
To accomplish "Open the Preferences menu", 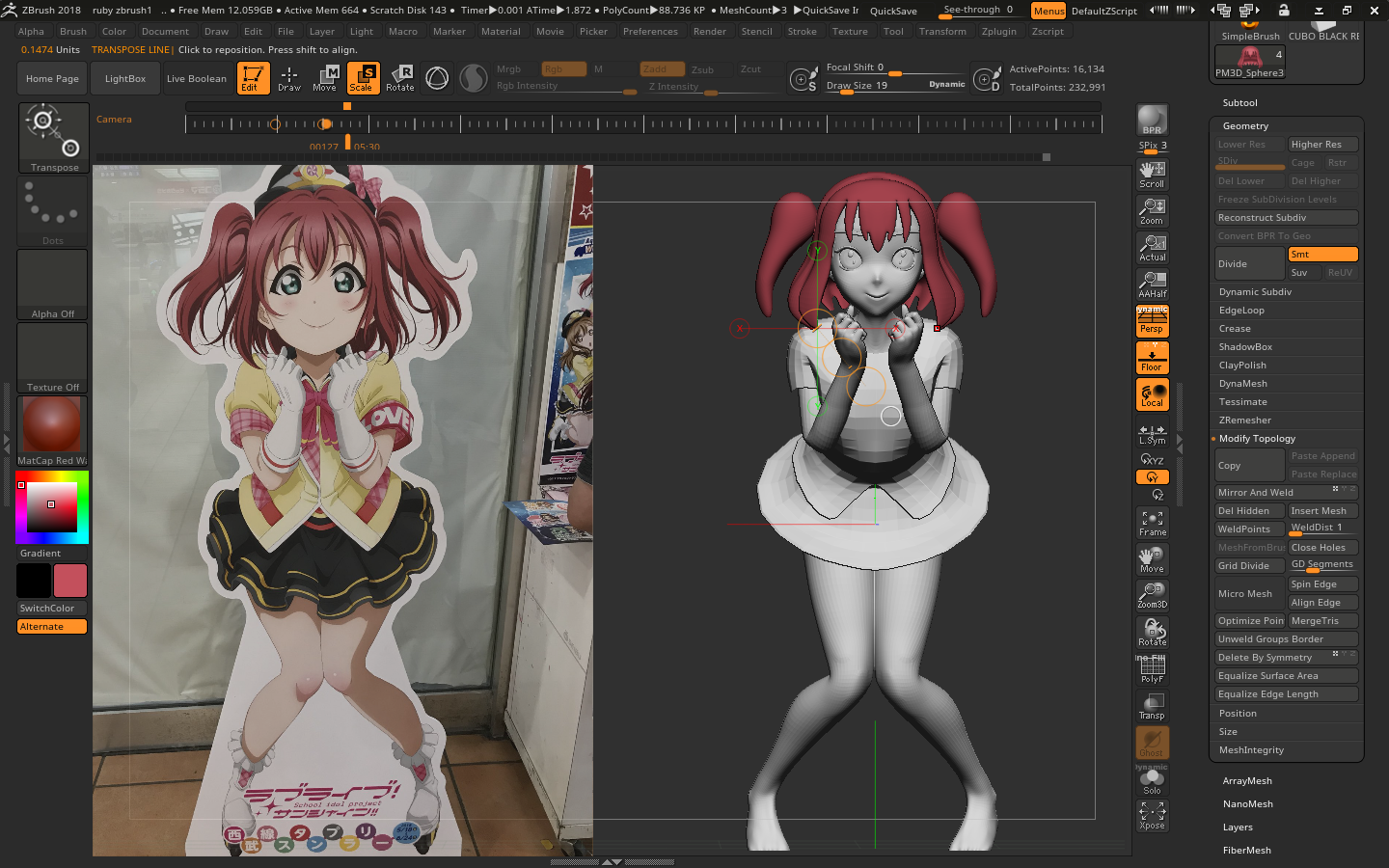I will [650, 32].
